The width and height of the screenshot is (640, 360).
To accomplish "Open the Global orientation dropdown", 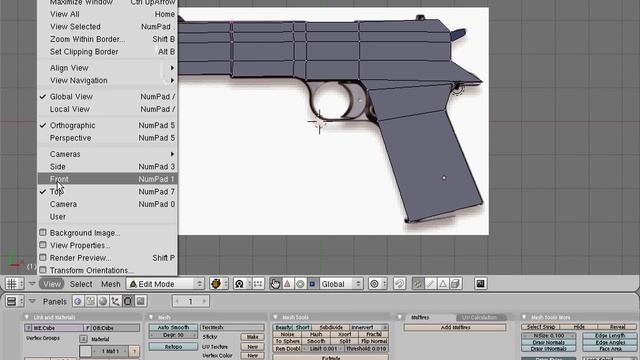I will [340, 284].
